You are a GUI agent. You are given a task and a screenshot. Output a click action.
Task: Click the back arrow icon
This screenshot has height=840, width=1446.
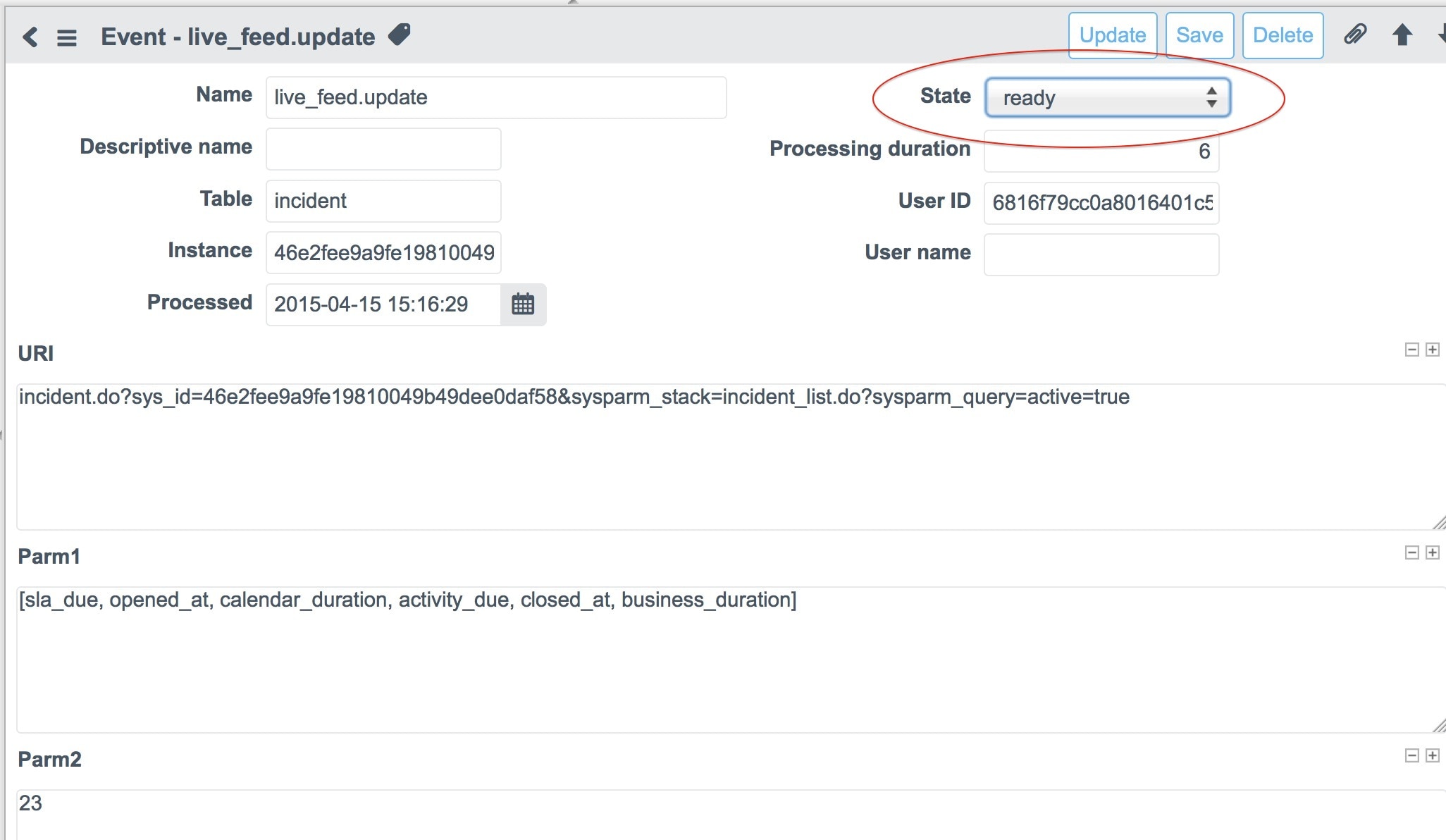30,37
